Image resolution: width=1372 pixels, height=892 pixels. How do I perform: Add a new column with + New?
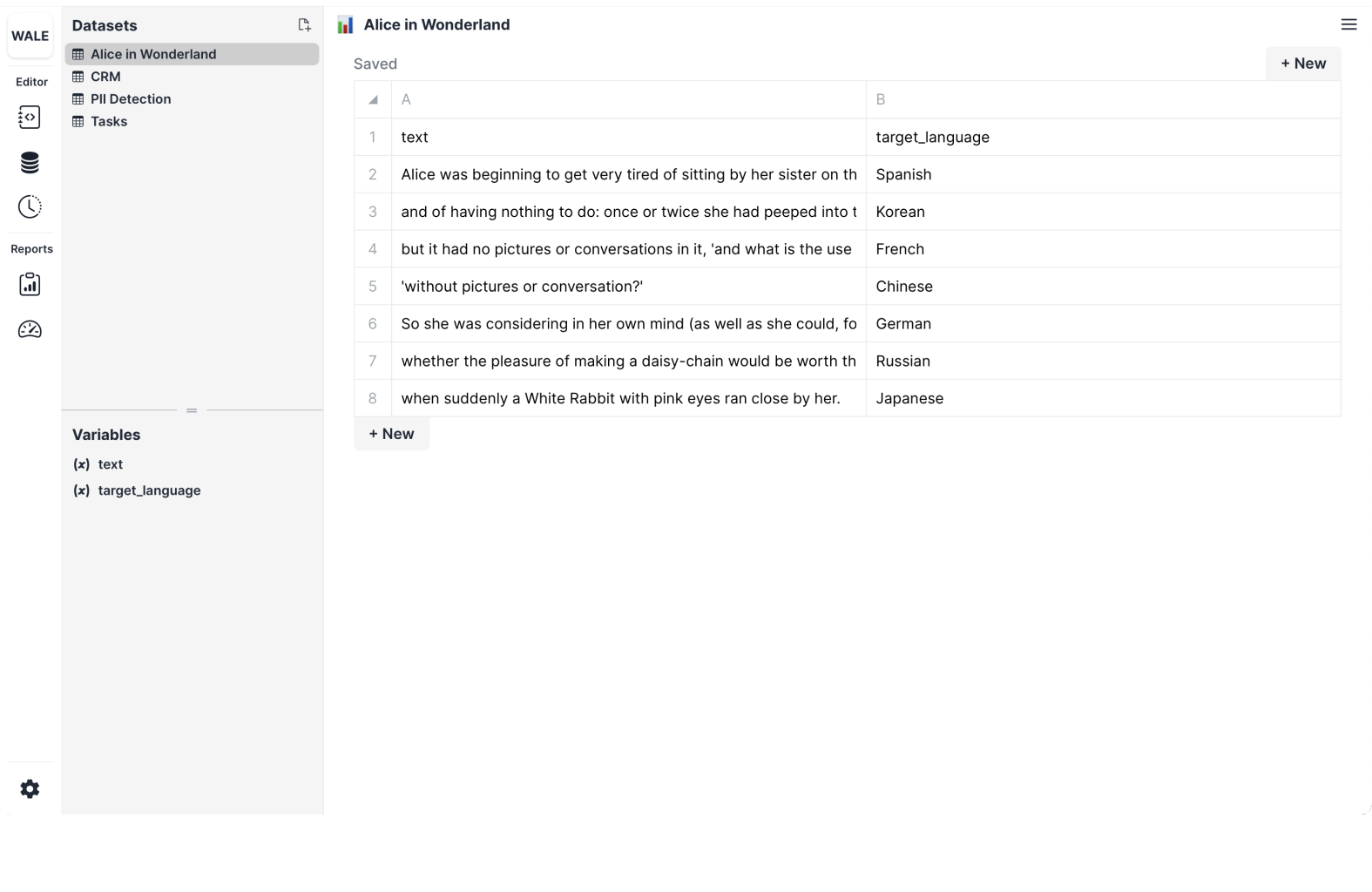point(1303,64)
